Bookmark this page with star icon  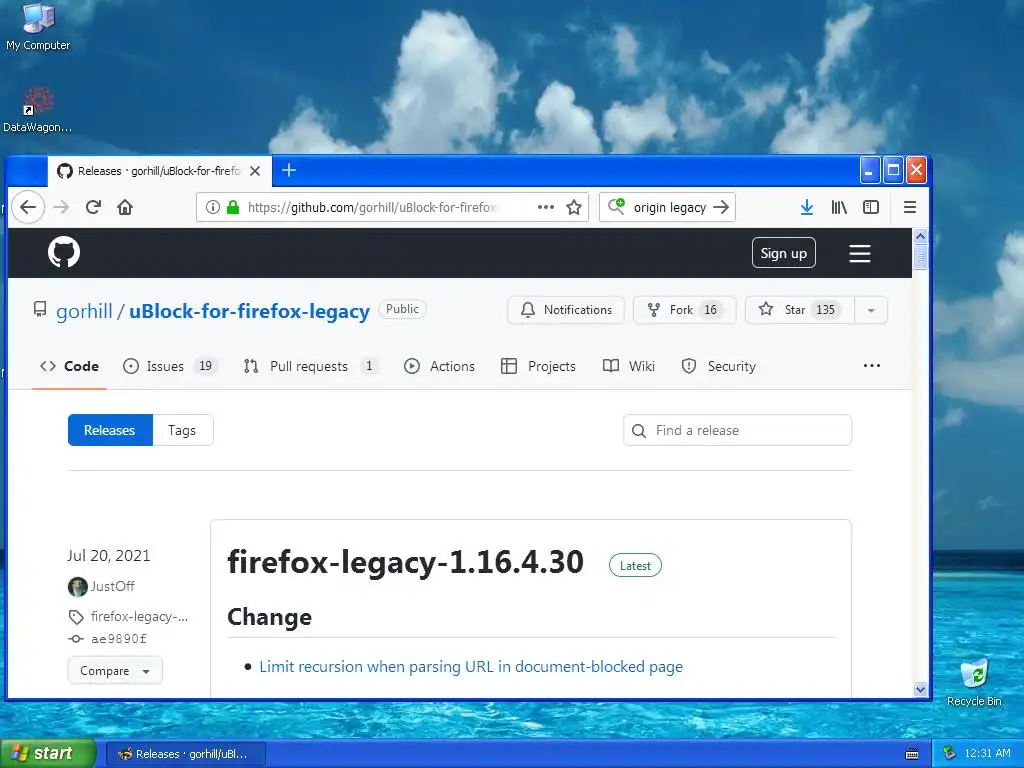coord(574,207)
